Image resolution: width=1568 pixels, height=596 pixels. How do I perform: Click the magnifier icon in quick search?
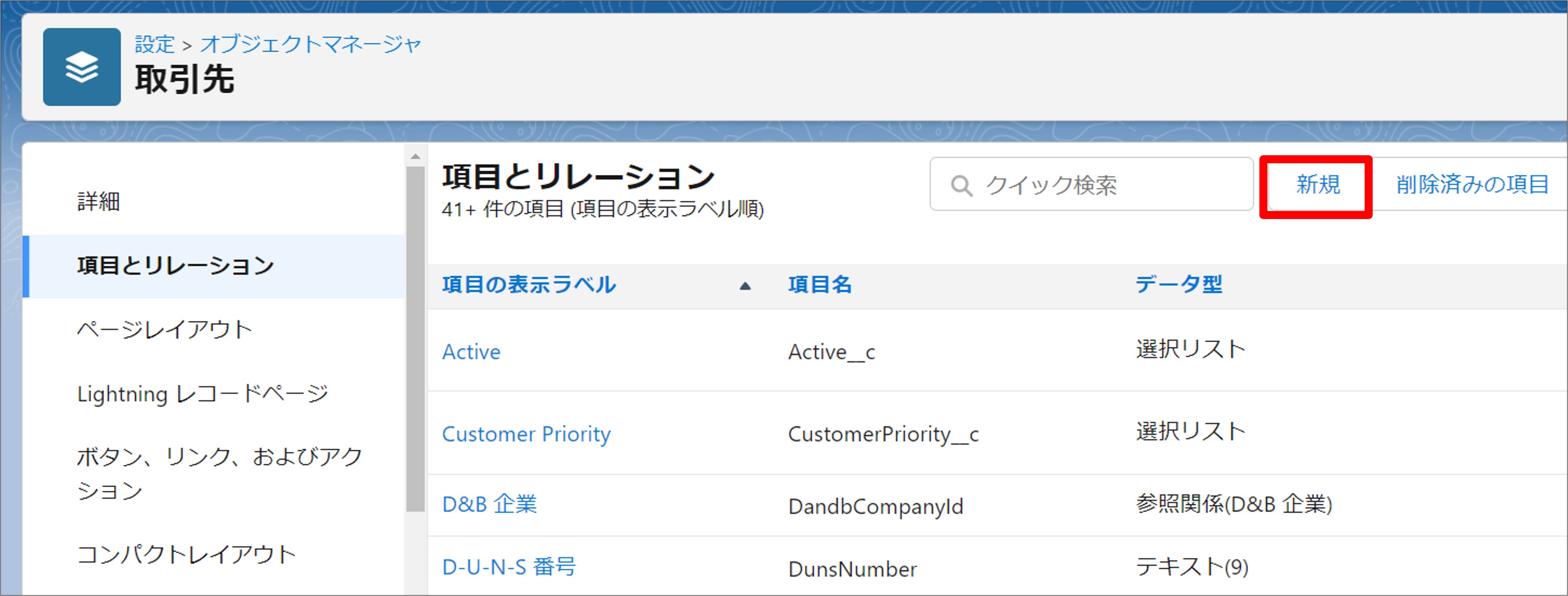point(963,186)
